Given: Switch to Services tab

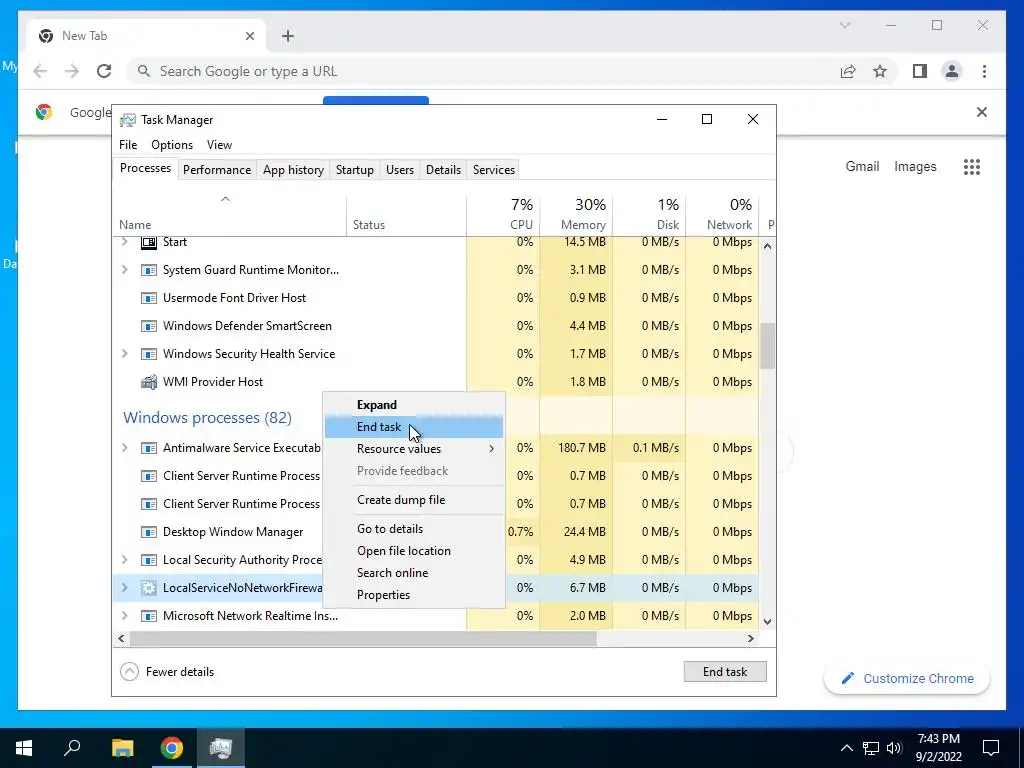Looking at the screenshot, I should pos(494,170).
